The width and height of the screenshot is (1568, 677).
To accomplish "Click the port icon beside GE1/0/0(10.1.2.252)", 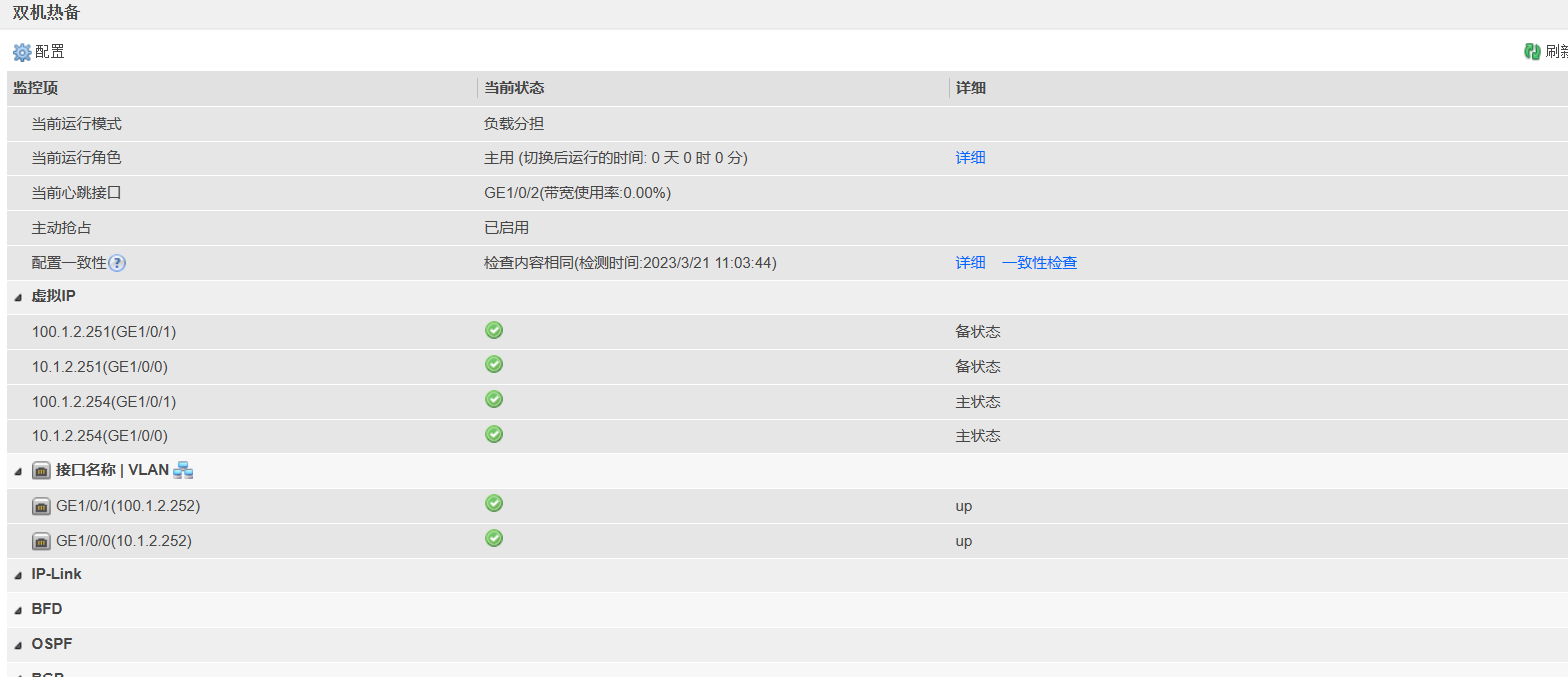I will coord(41,541).
